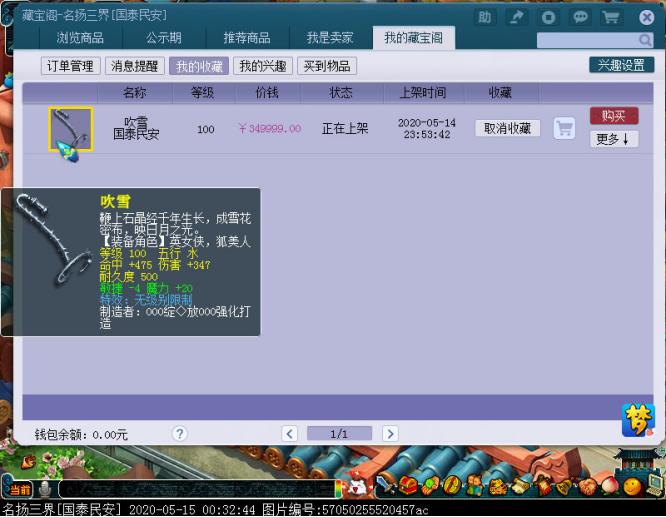The height and width of the screenshot is (517, 666).
Task: Add 吹雪 to cart via cart icon
Action: click(x=564, y=128)
